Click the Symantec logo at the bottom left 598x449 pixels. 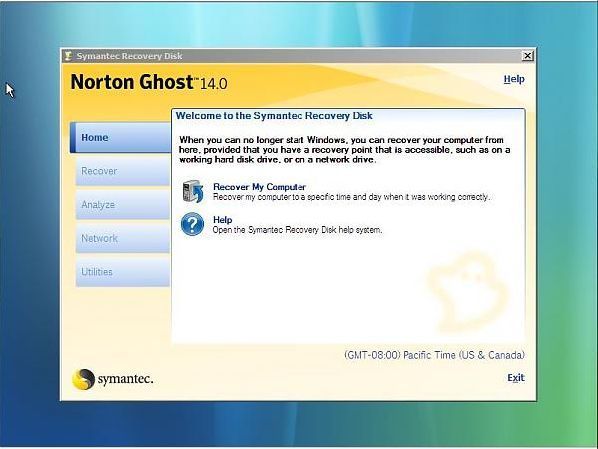coord(113,379)
